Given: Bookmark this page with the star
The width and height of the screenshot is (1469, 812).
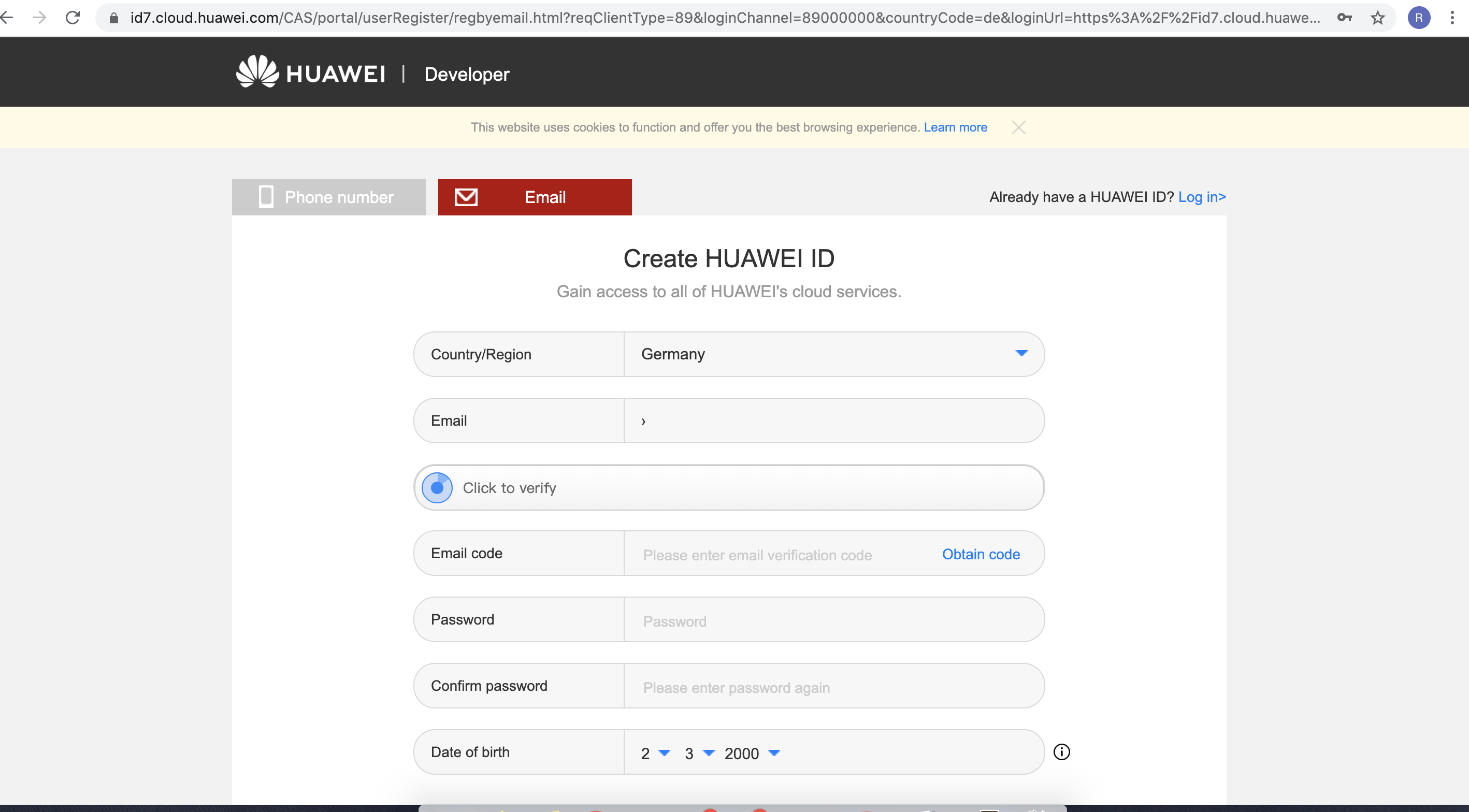Looking at the screenshot, I should 1377,18.
